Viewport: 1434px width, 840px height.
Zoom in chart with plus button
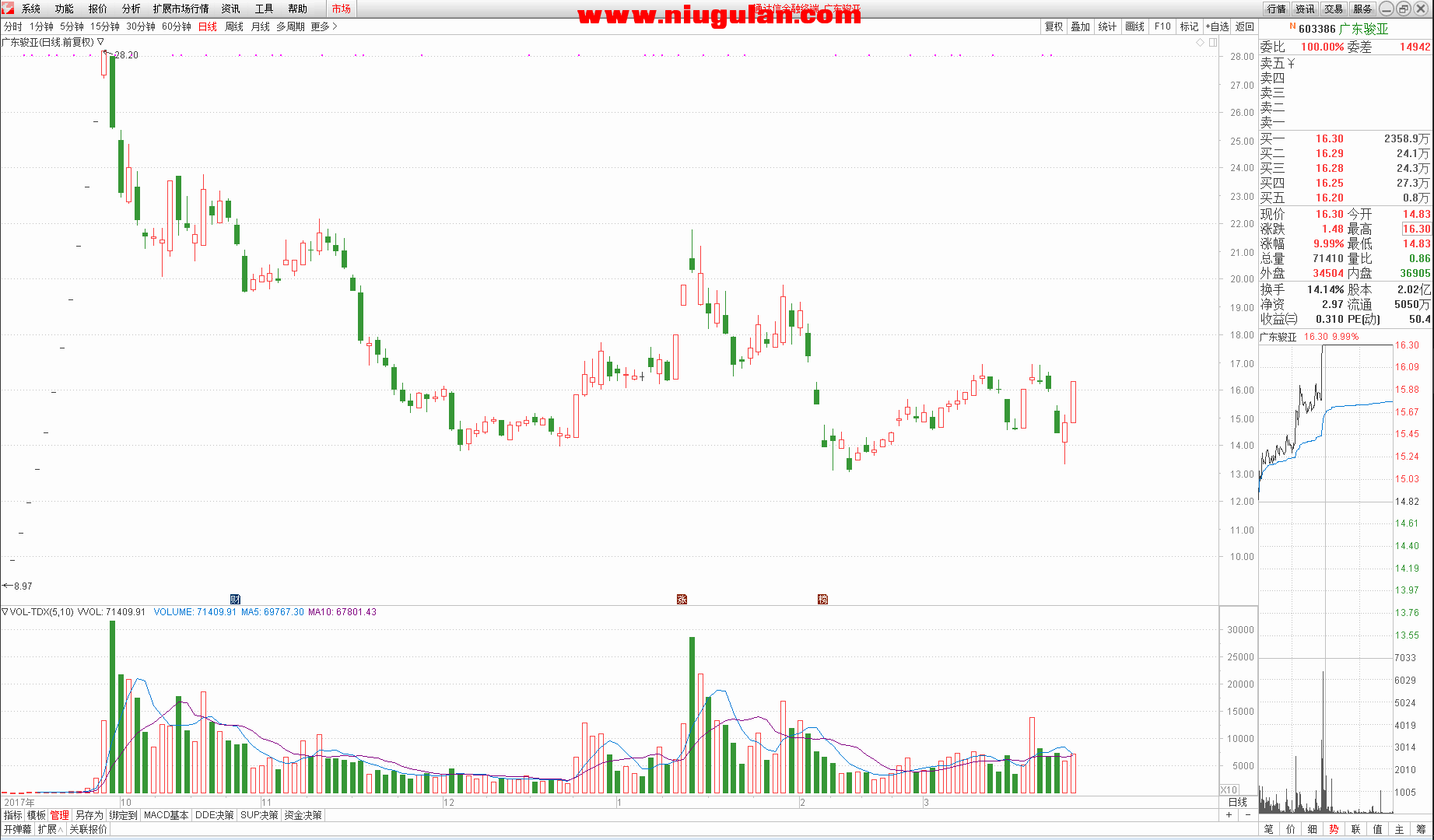pos(1229,815)
